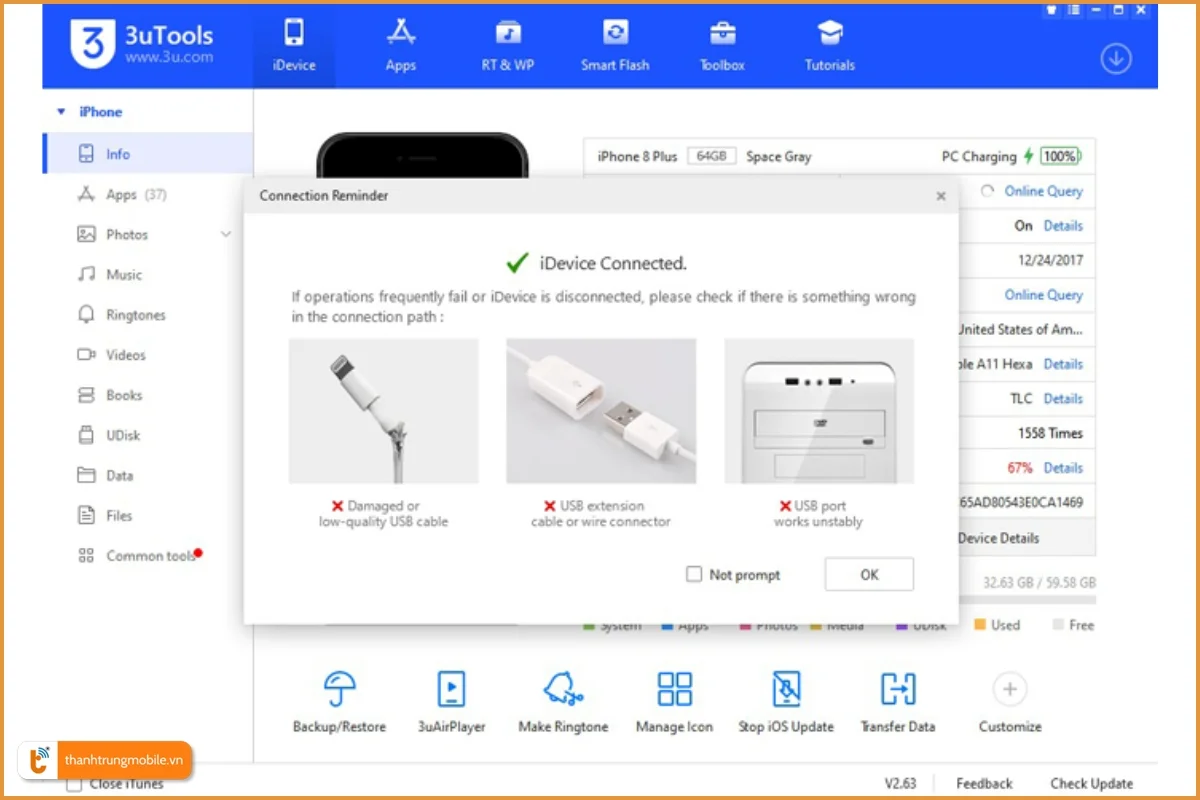Open the Transfer Data tool
Image resolution: width=1200 pixels, height=800 pixels.
(897, 690)
